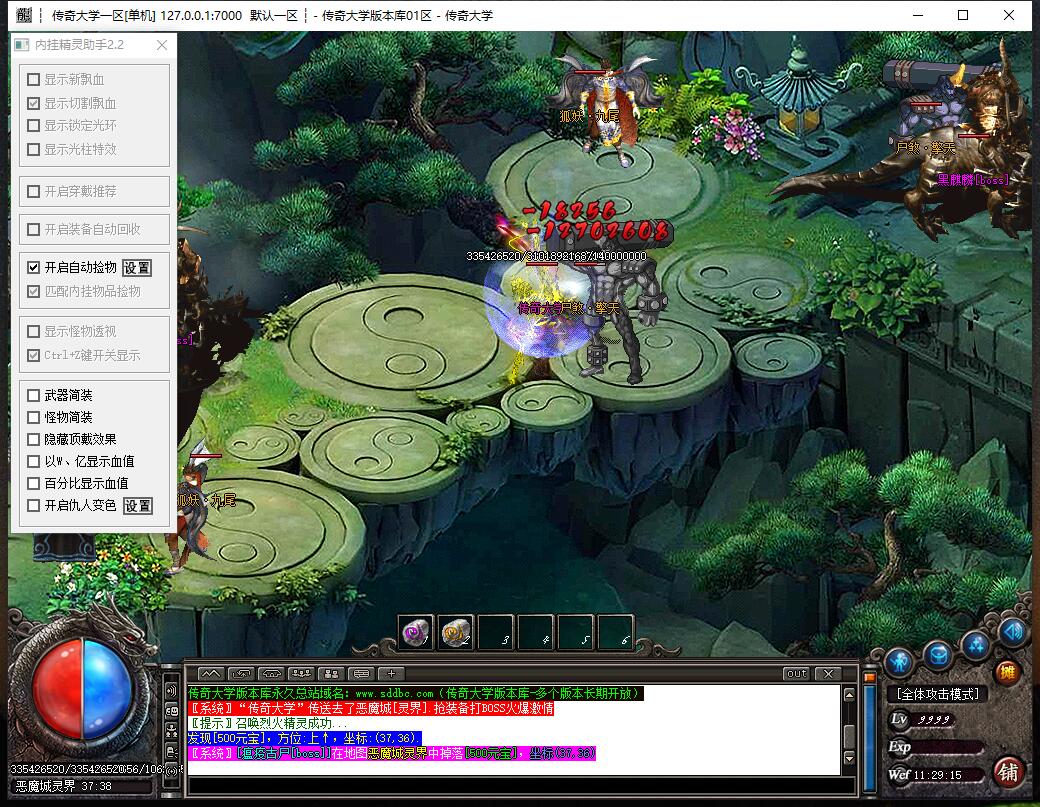The image size is (1040, 807).
Task: Click the private chat channel side icon
Action: pos(172,752)
